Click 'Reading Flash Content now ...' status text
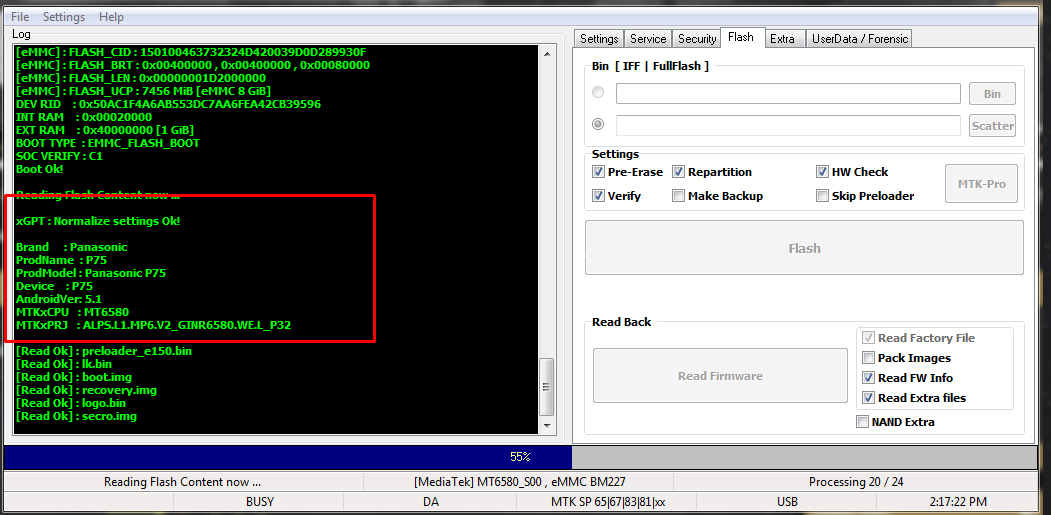 pos(182,481)
